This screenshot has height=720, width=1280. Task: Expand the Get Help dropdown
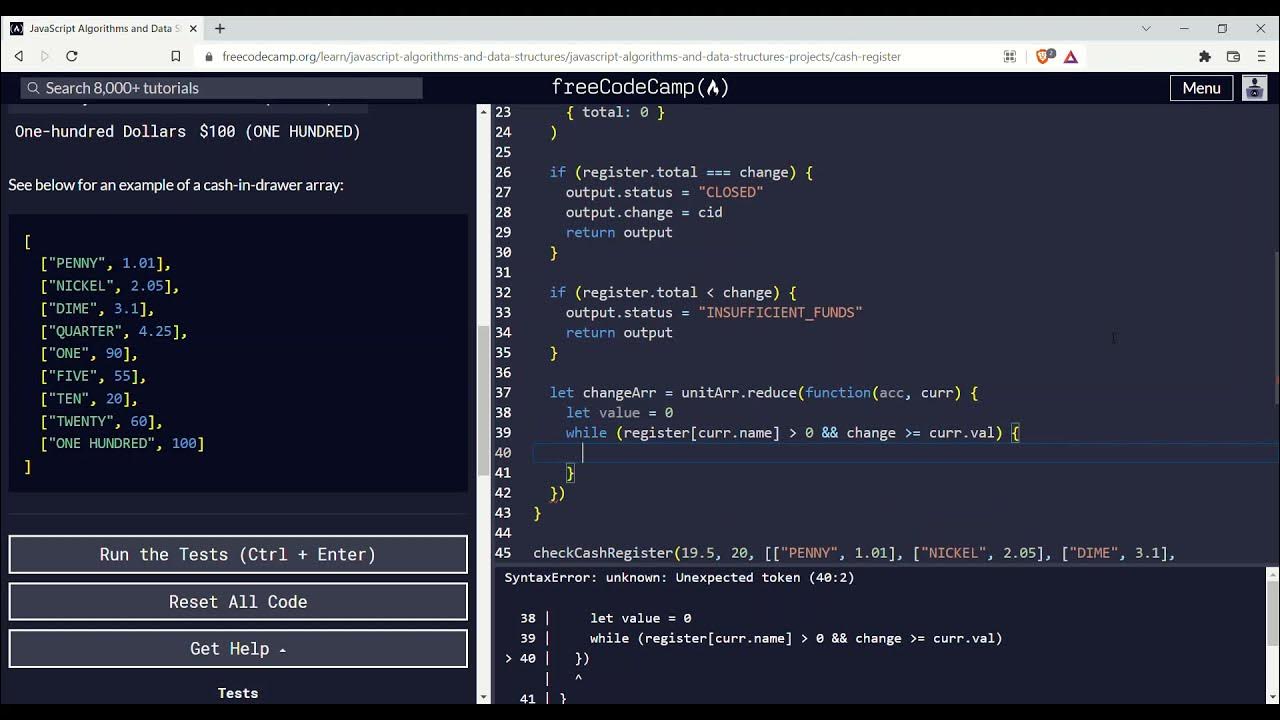click(238, 648)
